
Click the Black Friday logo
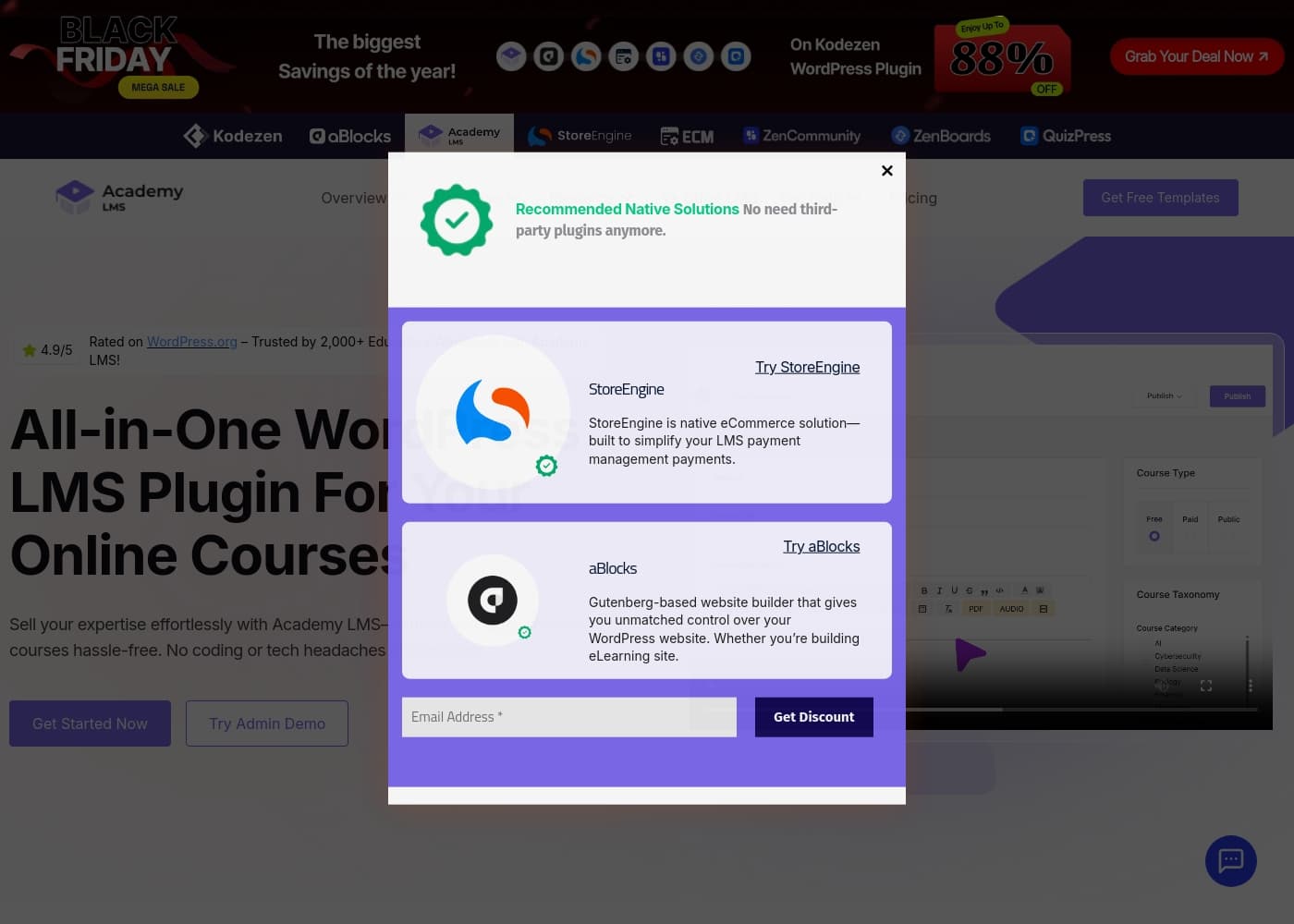tap(117, 43)
